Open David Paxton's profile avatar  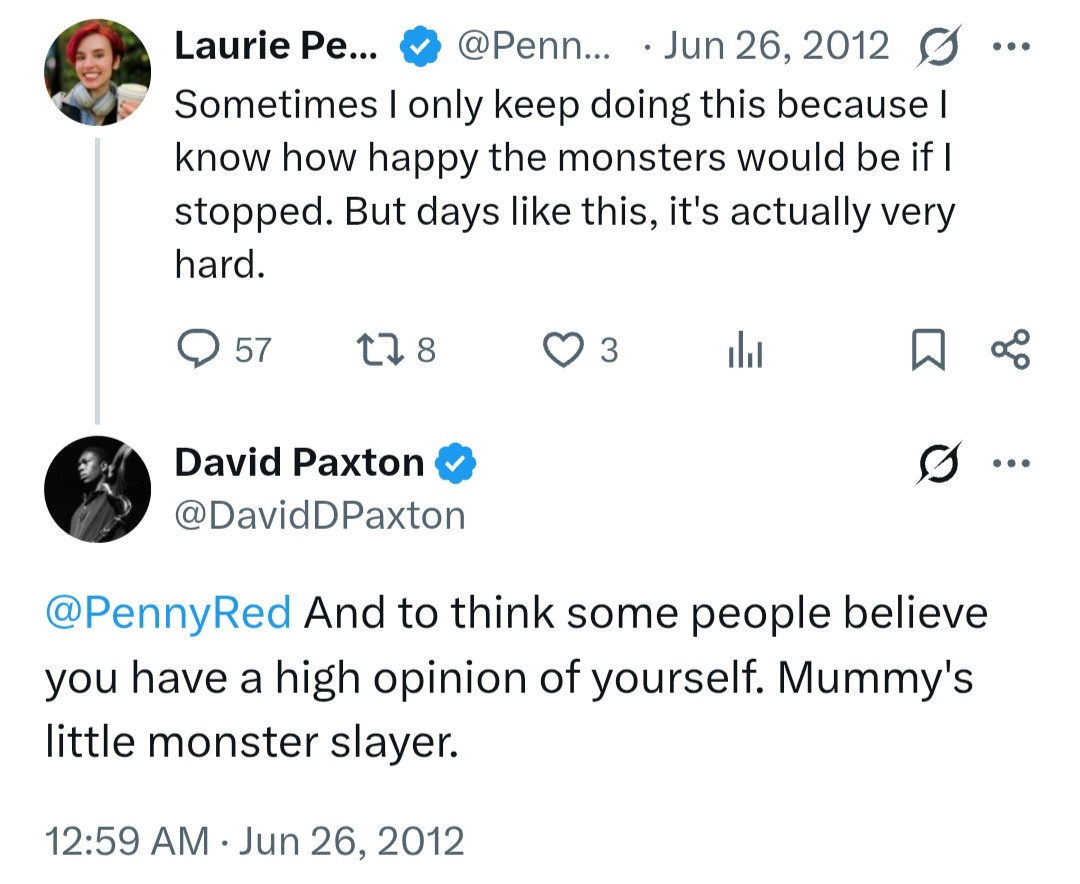(x=97, y=490)
